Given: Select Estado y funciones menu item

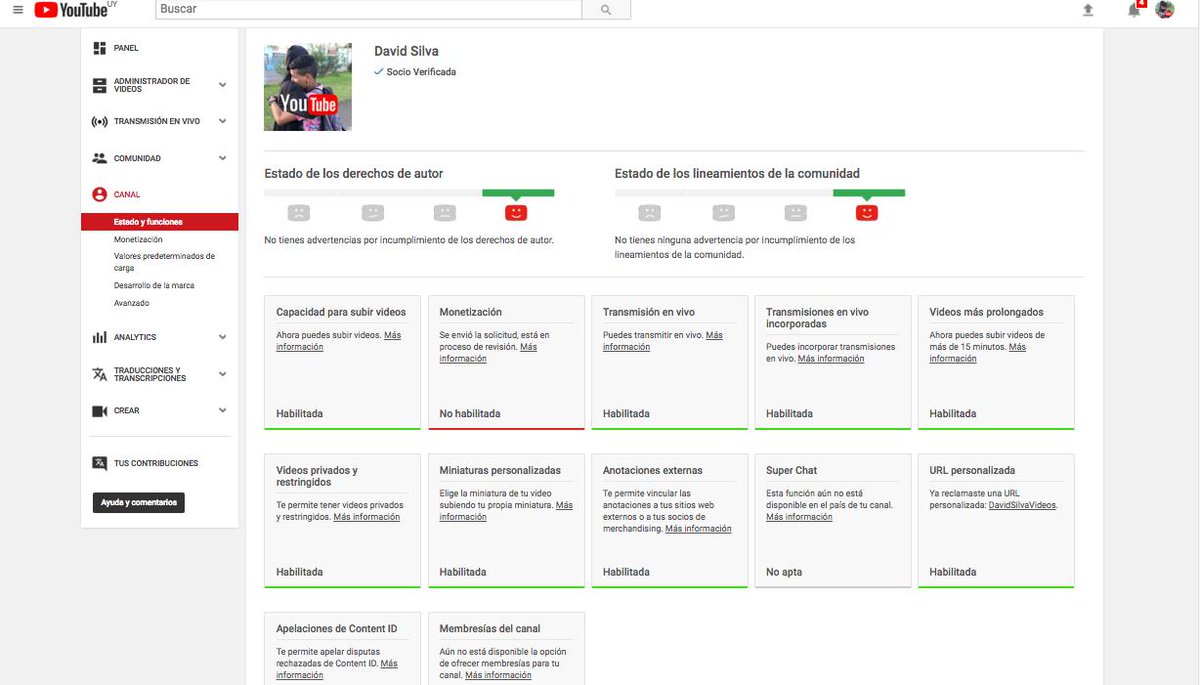Looking at the screenshot, I should tap(161, 222).
